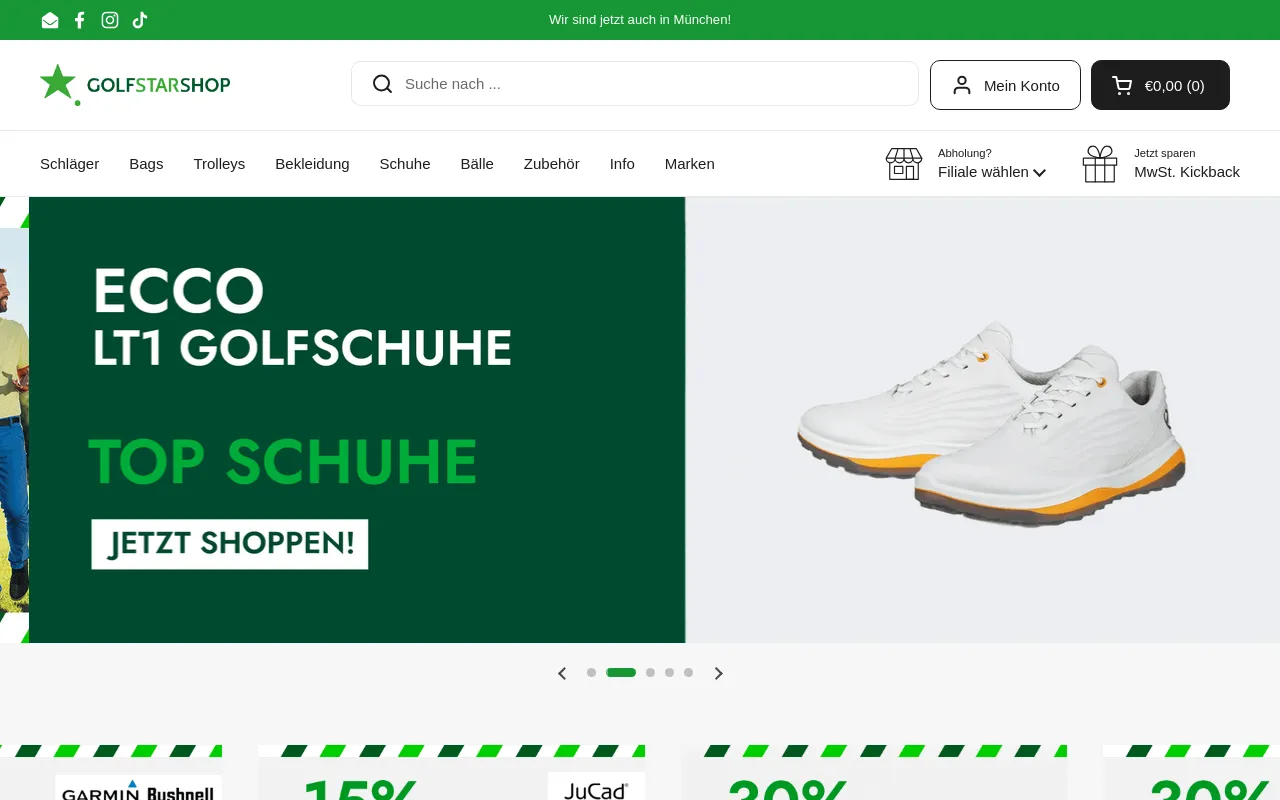The image size is (1280, 800).
Task: Open Mein Konto account button
Action: point(1005,85)
